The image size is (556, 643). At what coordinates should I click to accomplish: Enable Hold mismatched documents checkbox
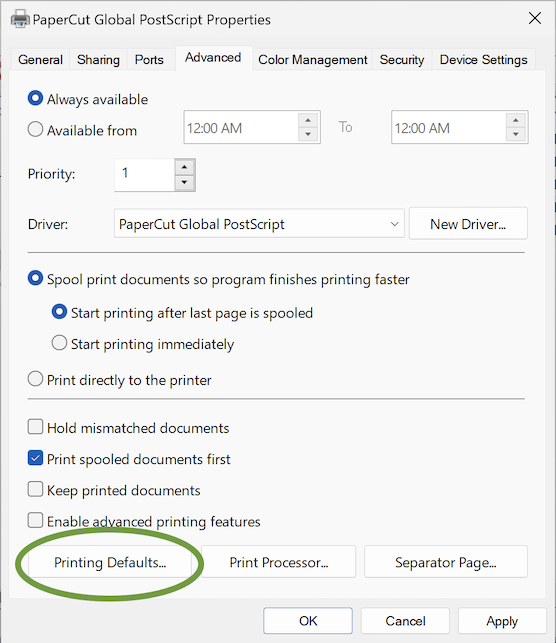click(35, 426)
